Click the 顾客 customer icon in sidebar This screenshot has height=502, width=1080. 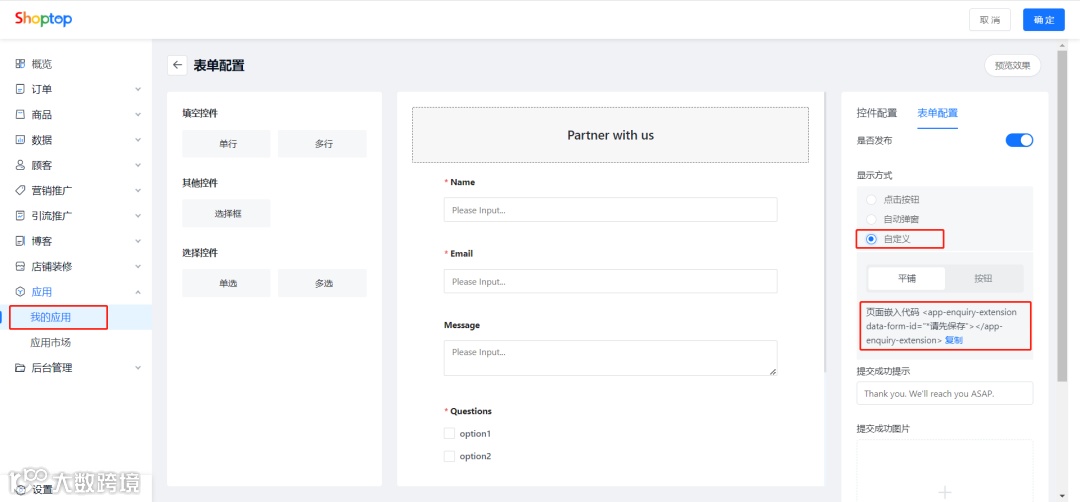point(20,165)
